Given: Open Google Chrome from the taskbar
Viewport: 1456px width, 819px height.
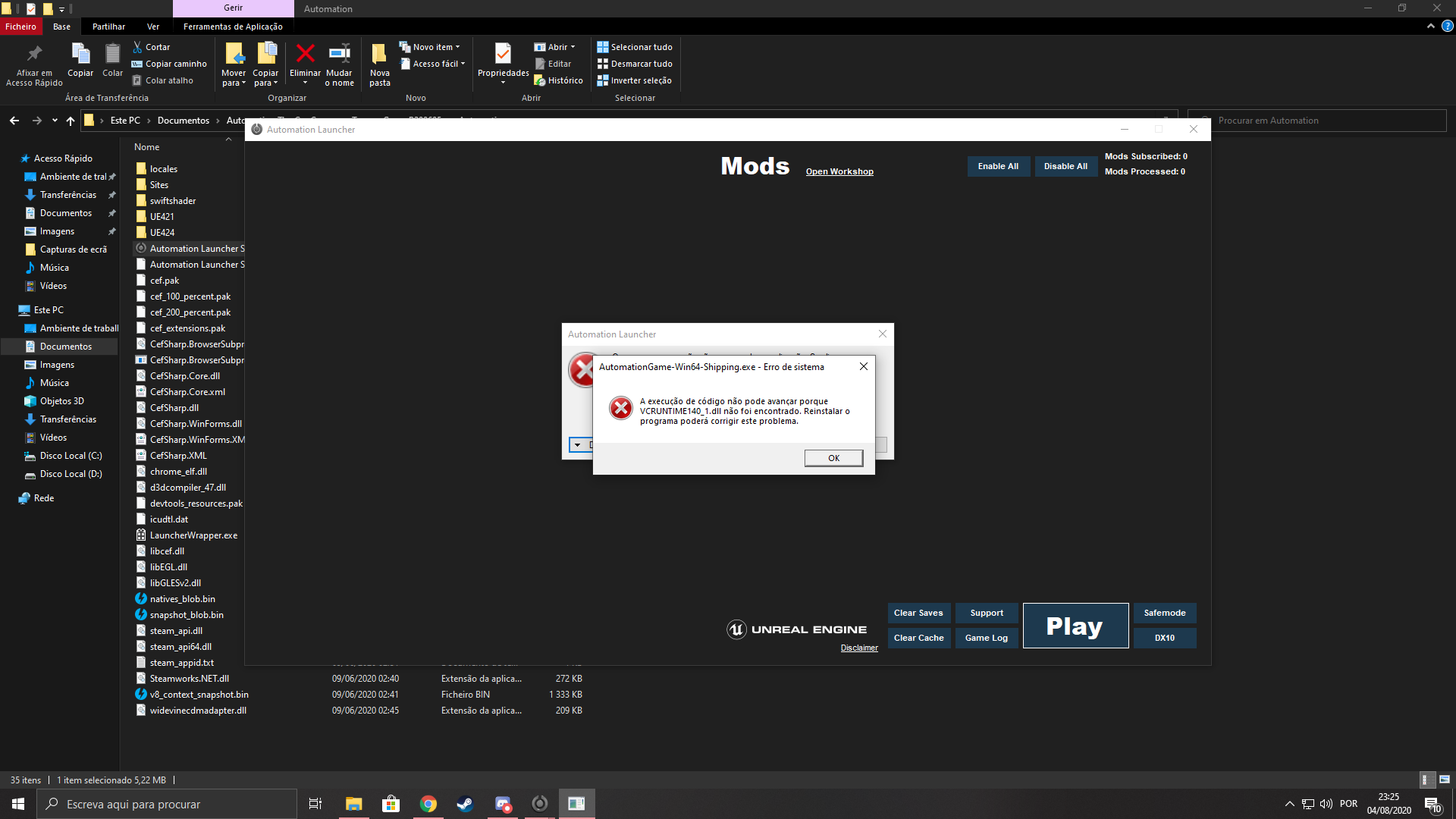Looking at the screenshot, I should click(428, 804).
